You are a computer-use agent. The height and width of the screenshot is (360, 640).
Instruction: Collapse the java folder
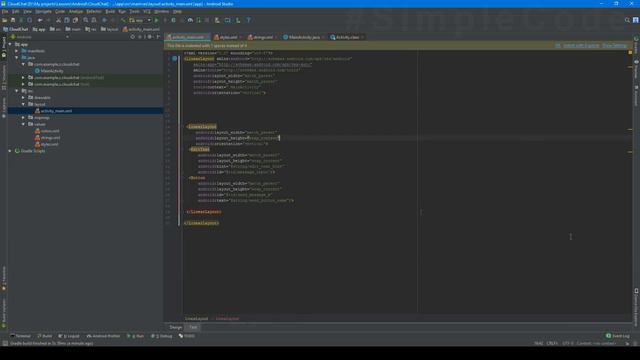17,58
